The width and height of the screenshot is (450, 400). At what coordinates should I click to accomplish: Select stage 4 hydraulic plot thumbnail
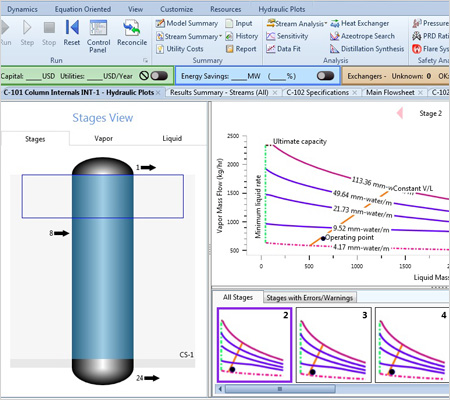[x=412, y=345]
